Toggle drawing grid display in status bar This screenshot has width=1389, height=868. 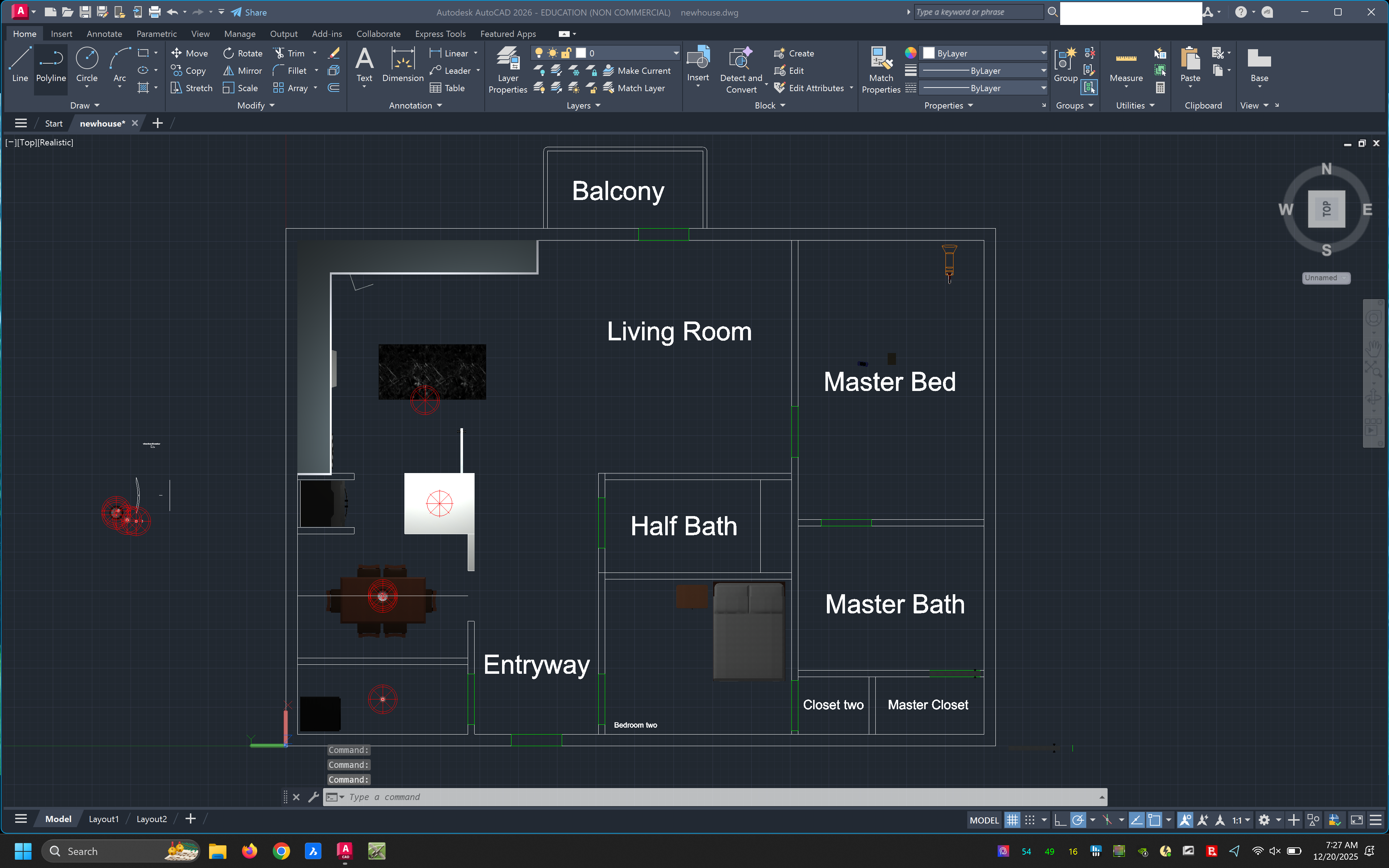1012,820
